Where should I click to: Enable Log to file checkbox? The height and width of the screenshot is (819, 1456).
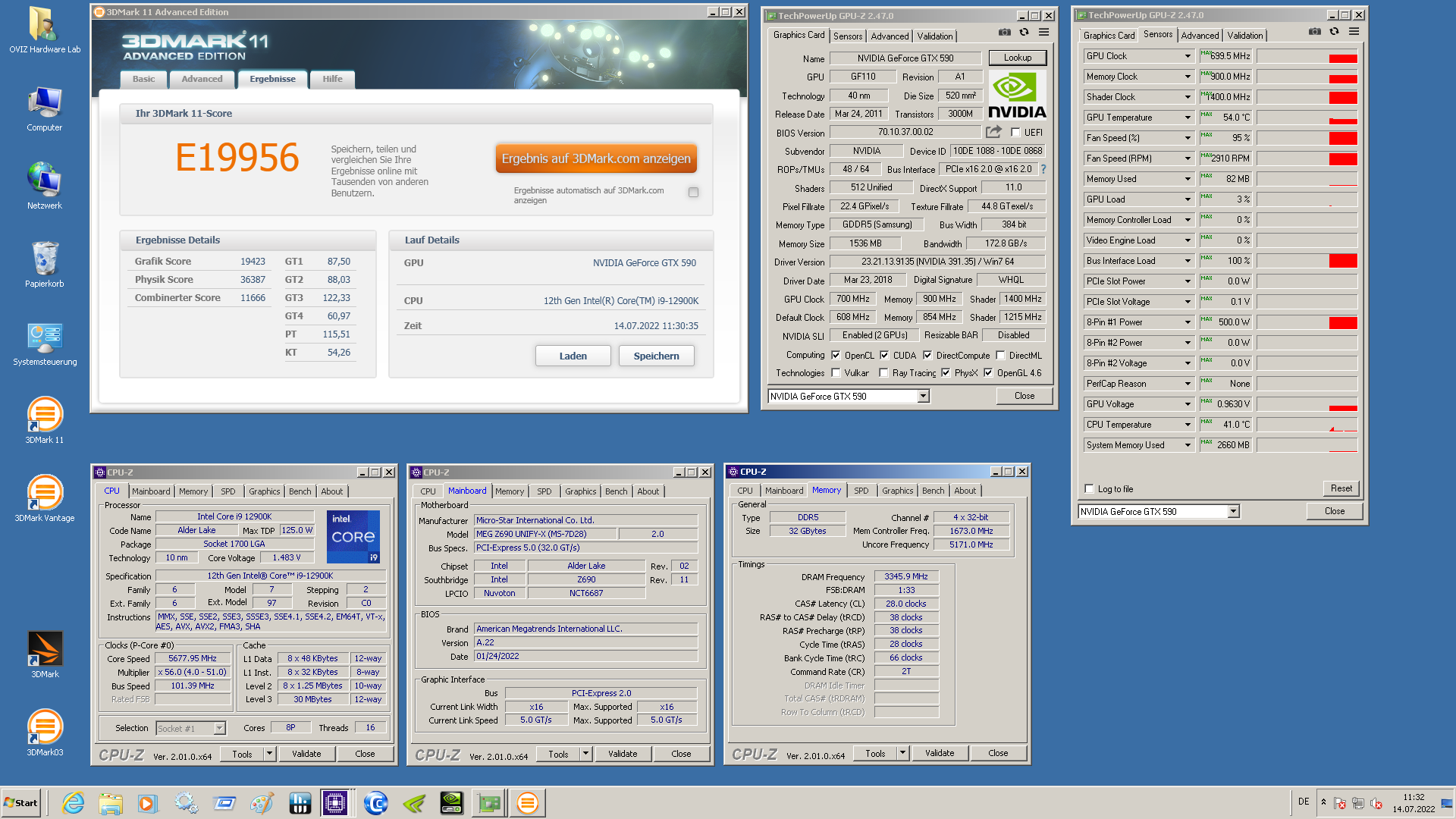(1090, 488)
